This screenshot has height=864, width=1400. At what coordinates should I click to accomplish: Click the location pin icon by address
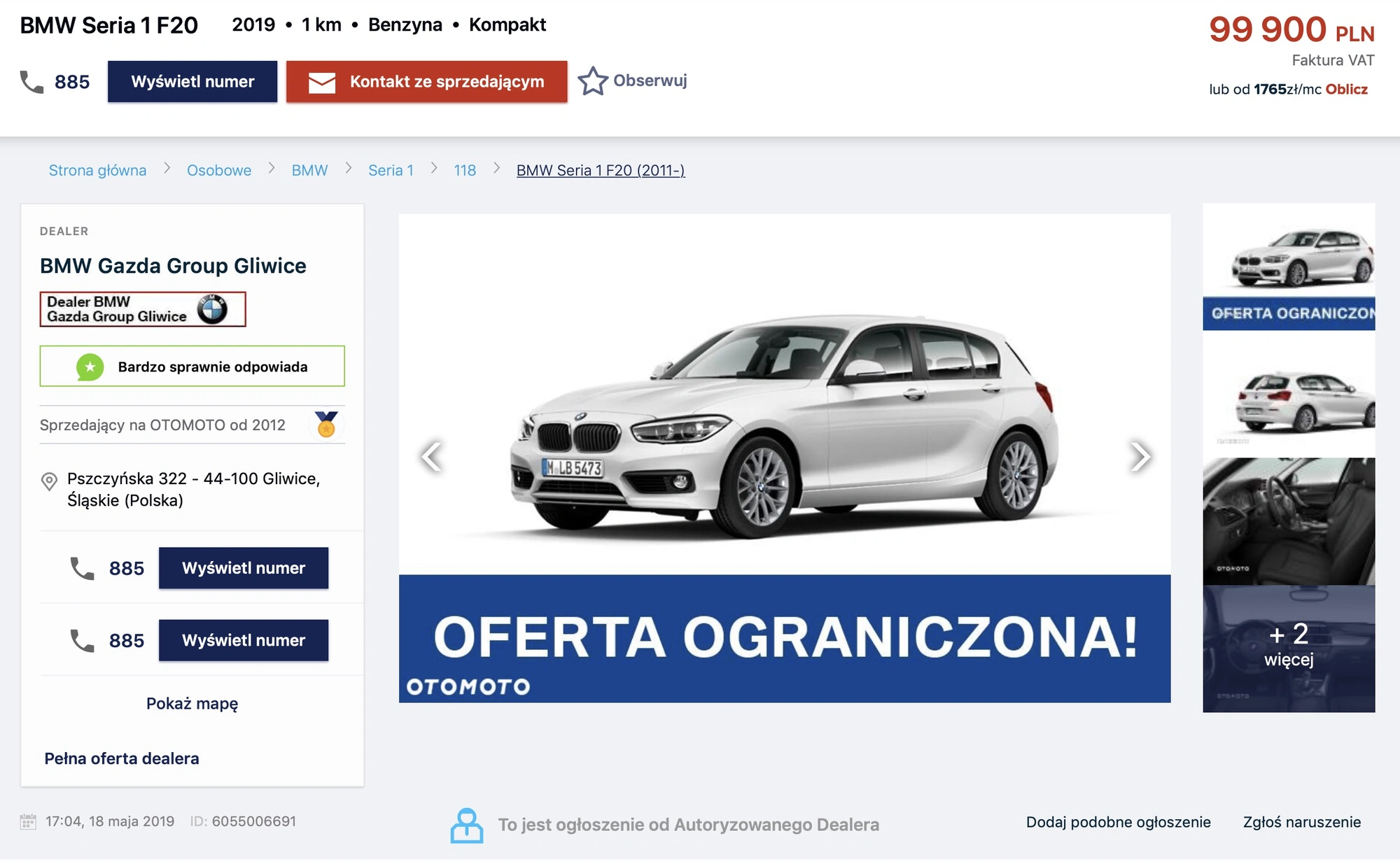49,481
